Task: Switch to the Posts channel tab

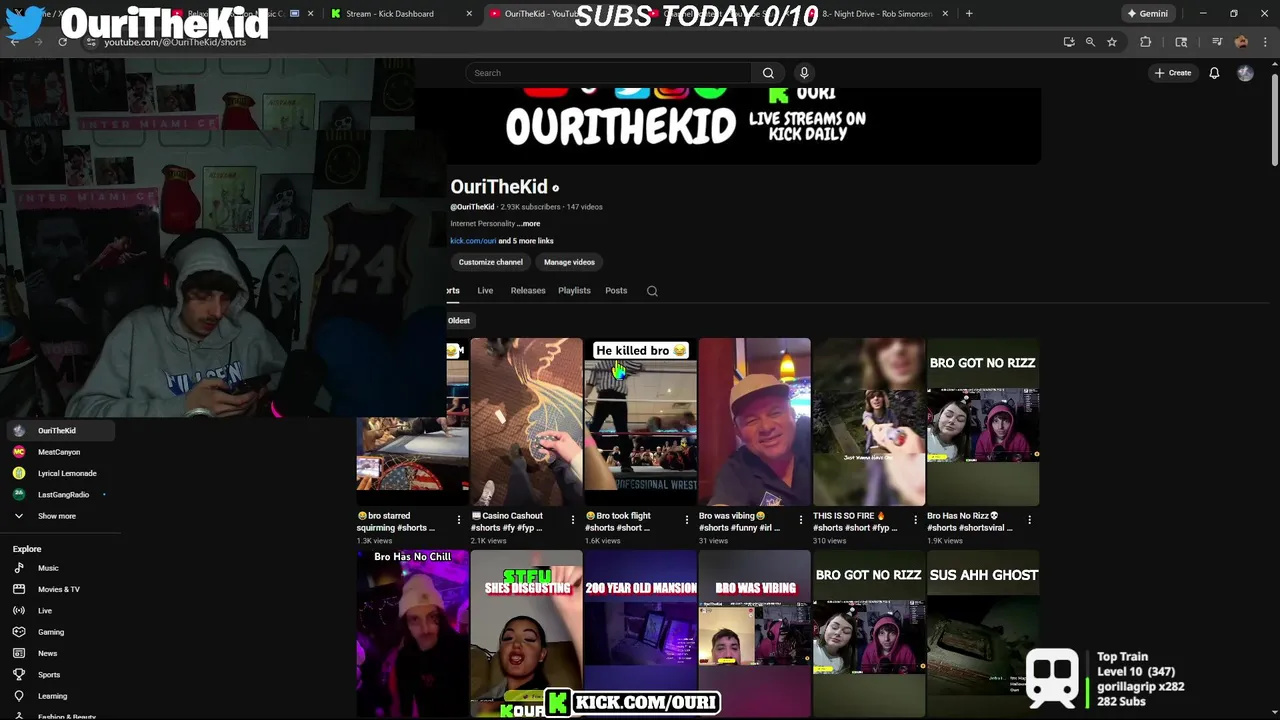Action: (616, 291)
